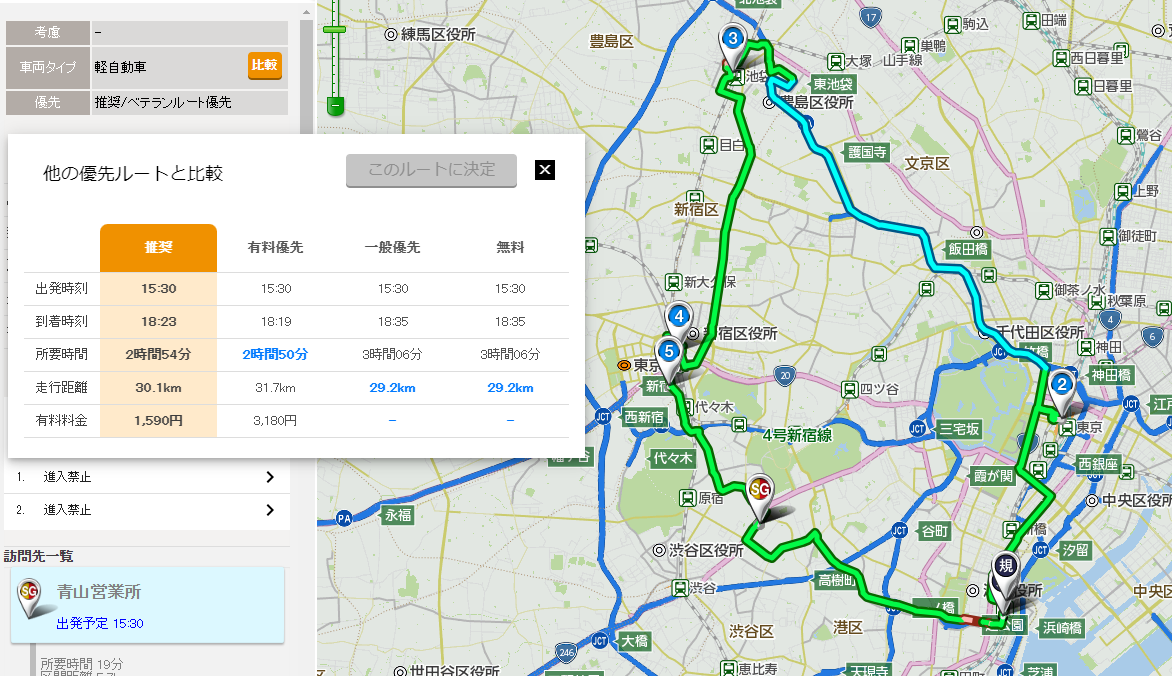Click map waypoint marker 4

pyautogui.click(x=679, y=320)
